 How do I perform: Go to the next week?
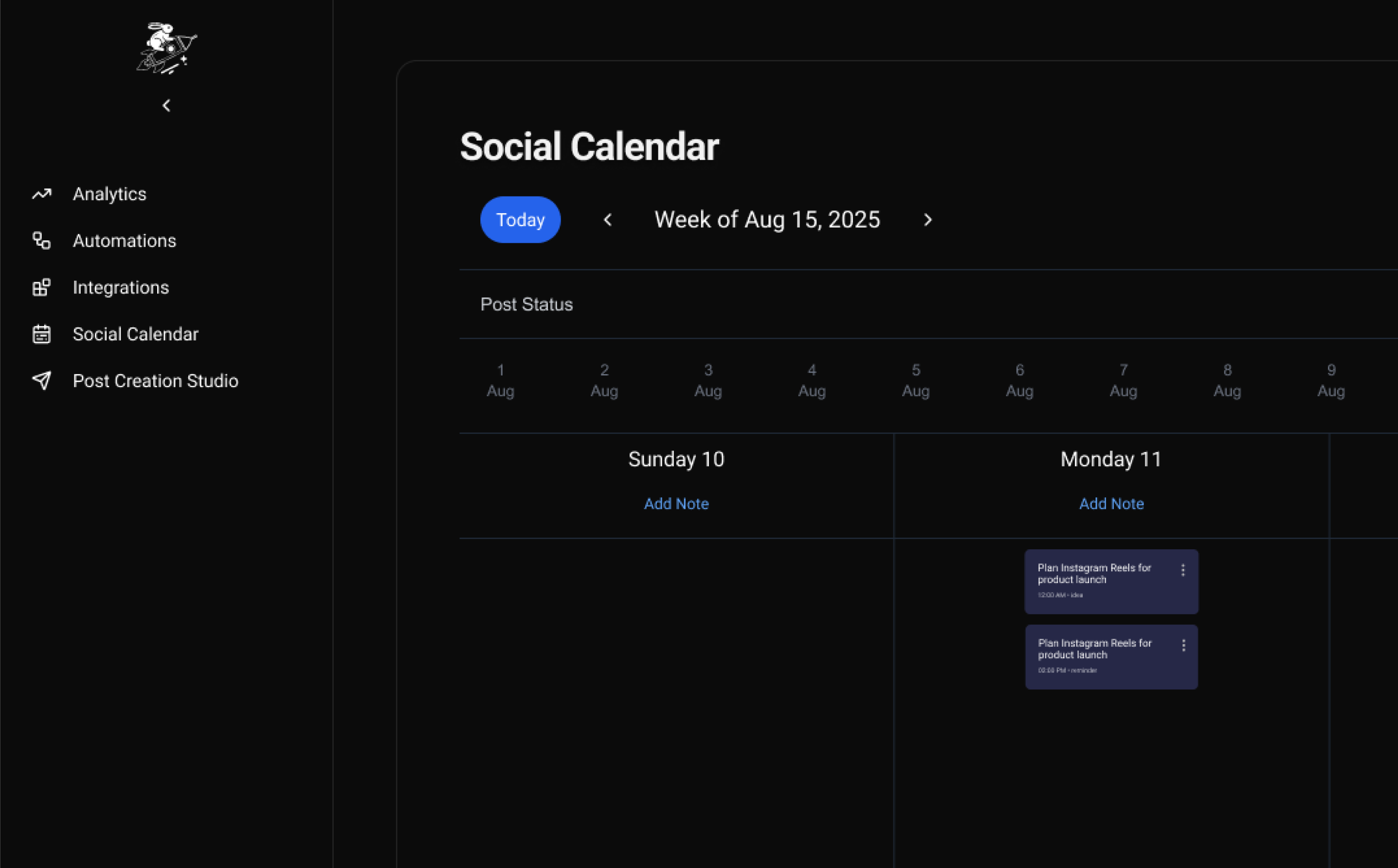(x=928, y=219)
